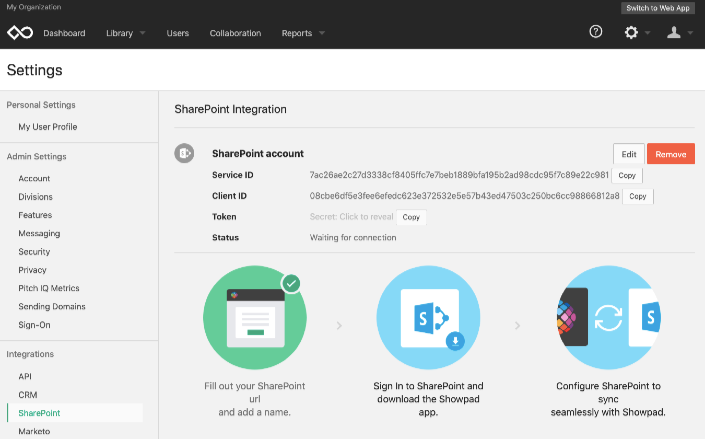Screen dimensions: 705x439
Task: Click the red Remove button
Action: pos(671,154)
